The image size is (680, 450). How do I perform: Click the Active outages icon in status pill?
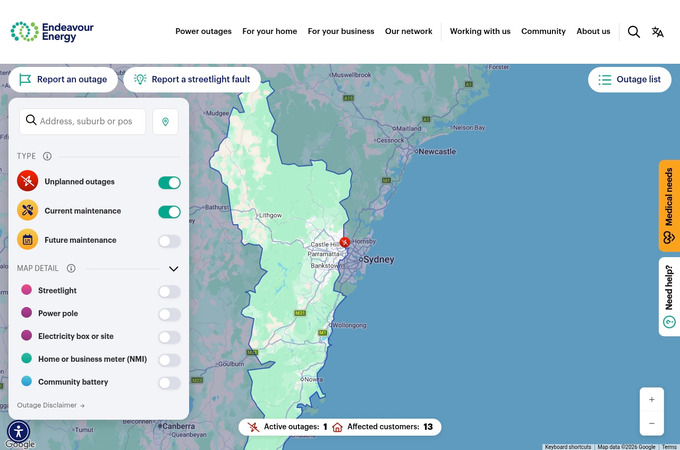253,427
